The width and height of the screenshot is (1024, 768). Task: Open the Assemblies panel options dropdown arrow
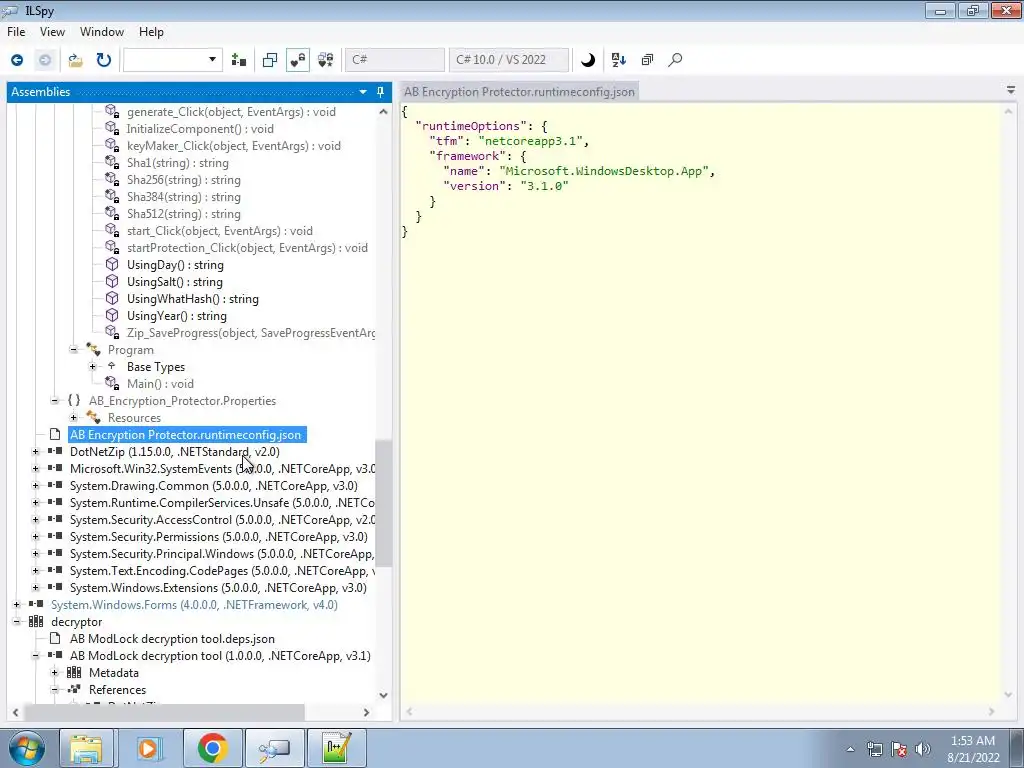click(363, 92)
